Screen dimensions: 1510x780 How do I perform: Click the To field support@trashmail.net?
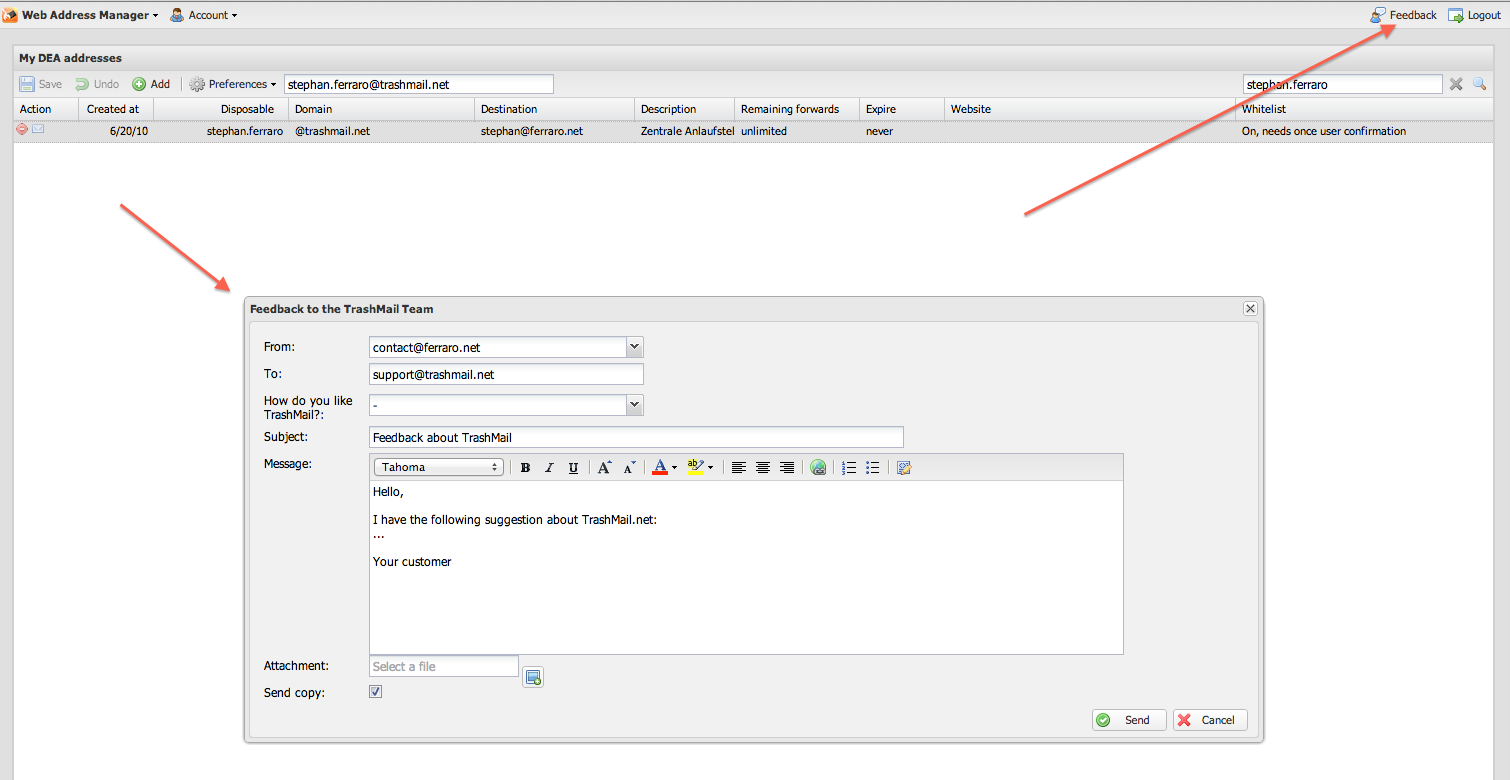click(506, 374)
